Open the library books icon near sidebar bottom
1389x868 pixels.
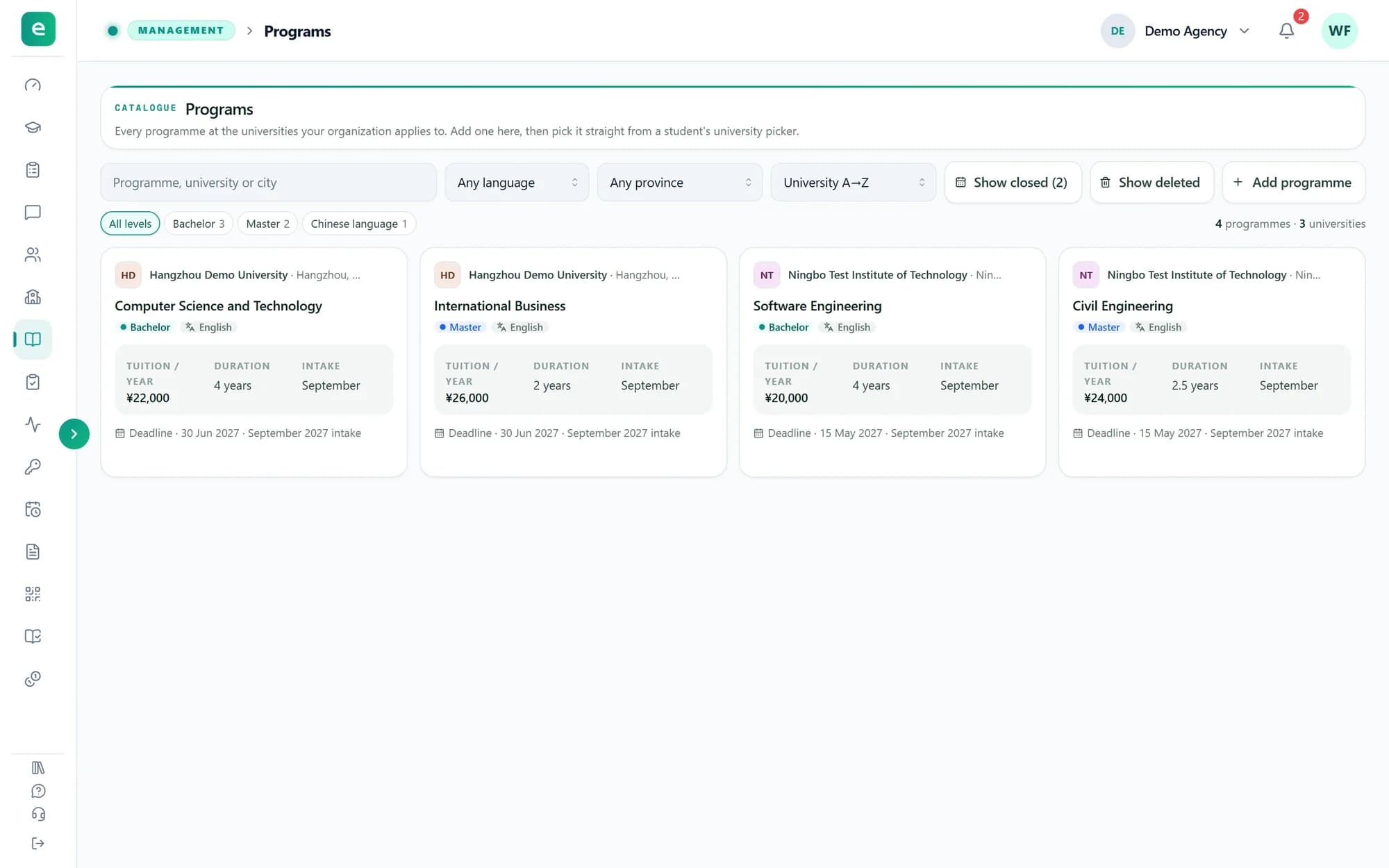point(38,767)
